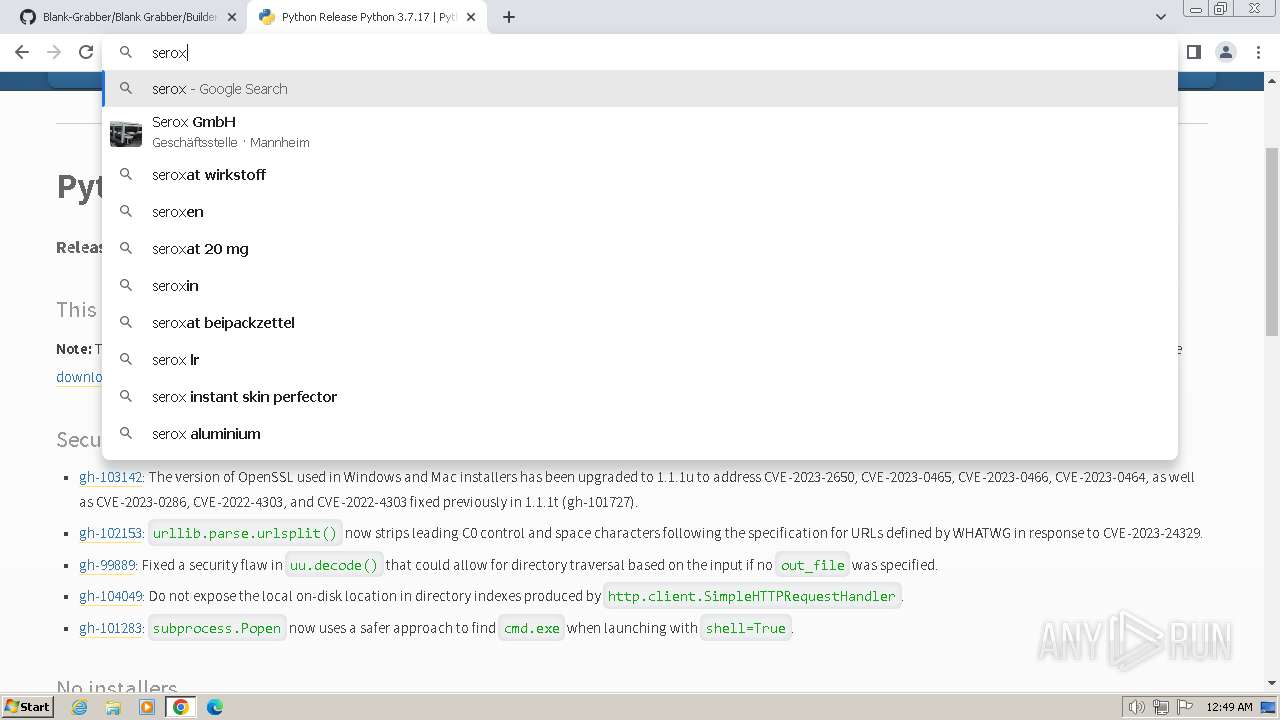Click the urllib.parse.urlsplit() code text
This screenshot has height=720, width=1280.
245,533
